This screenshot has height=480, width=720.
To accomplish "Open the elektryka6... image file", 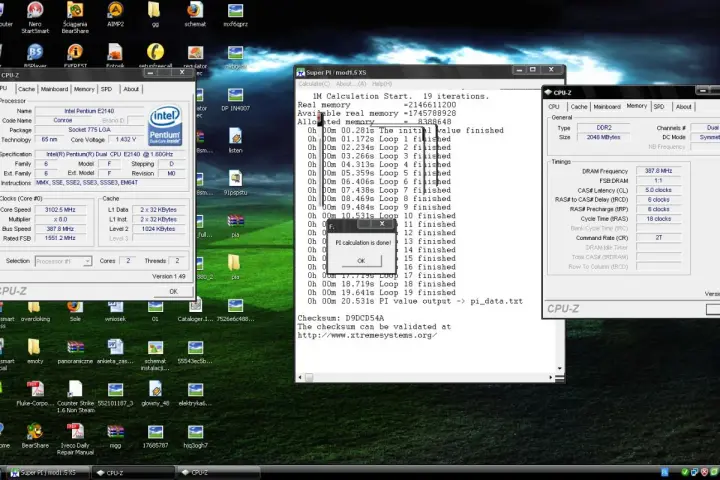I will coord(195,394).
